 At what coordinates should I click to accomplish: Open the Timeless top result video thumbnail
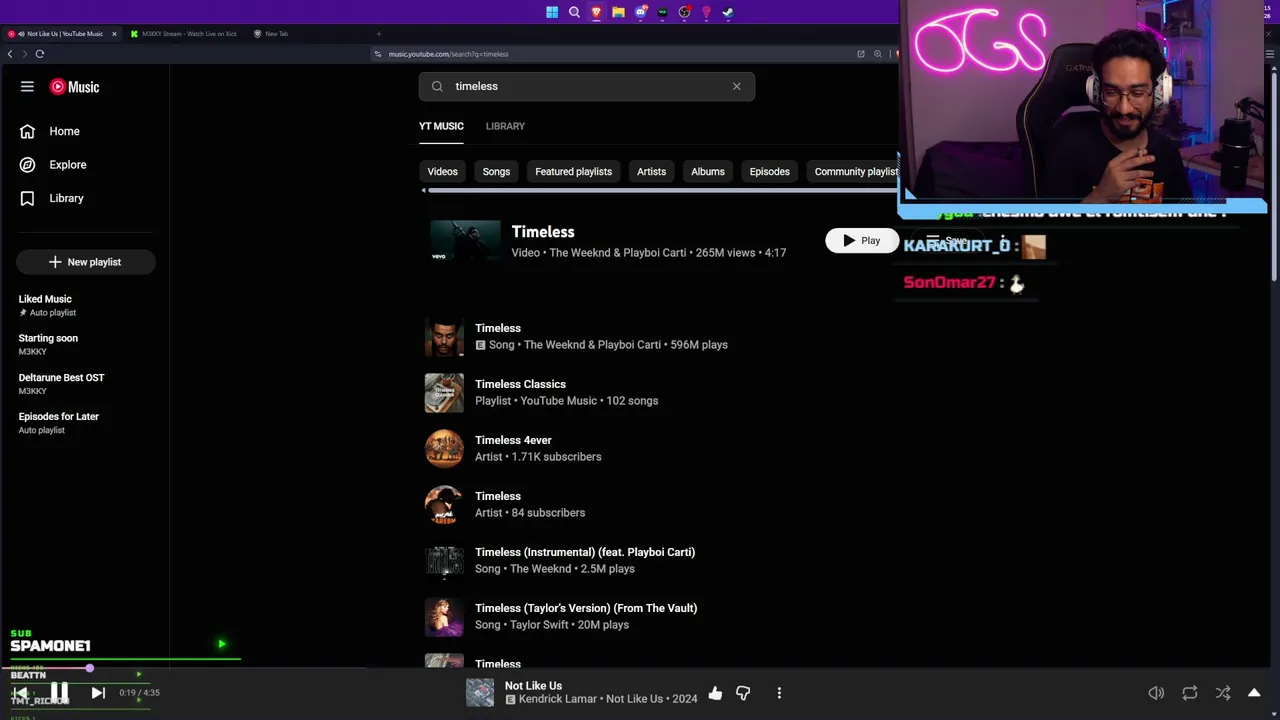pyautogui.click(x=465, y=241)
